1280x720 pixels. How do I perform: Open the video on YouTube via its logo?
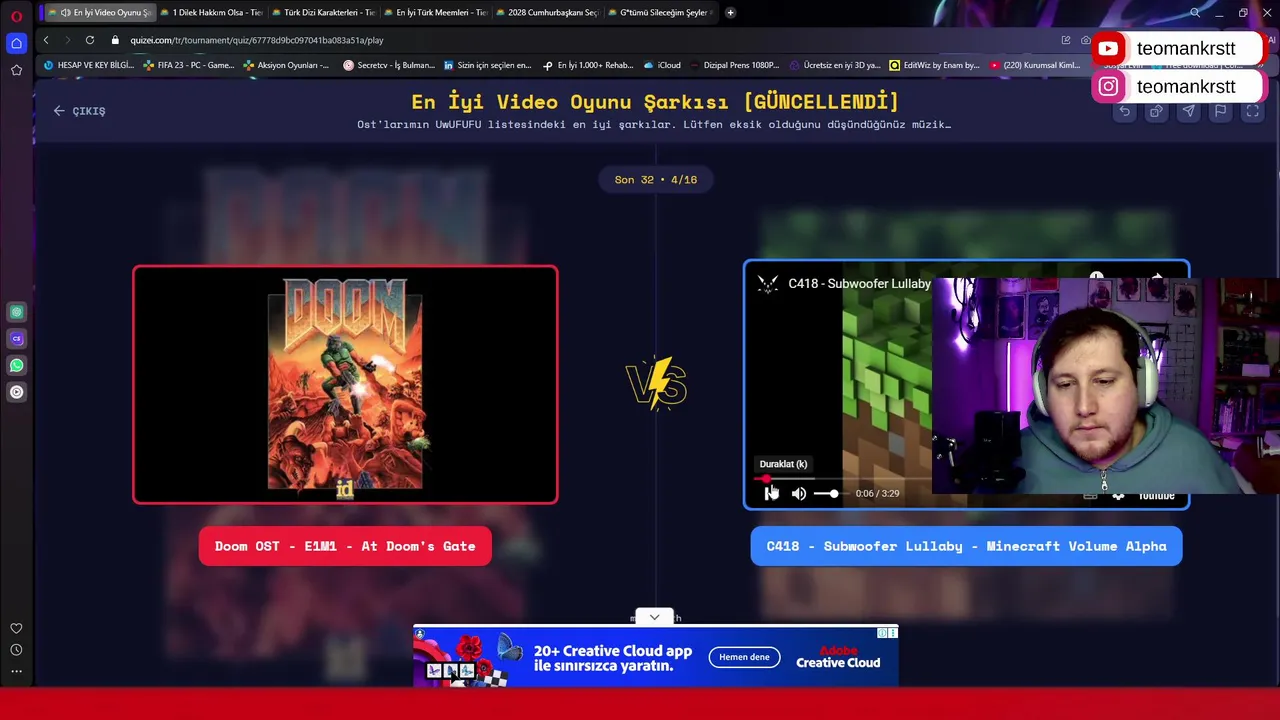pos(1156,495)
